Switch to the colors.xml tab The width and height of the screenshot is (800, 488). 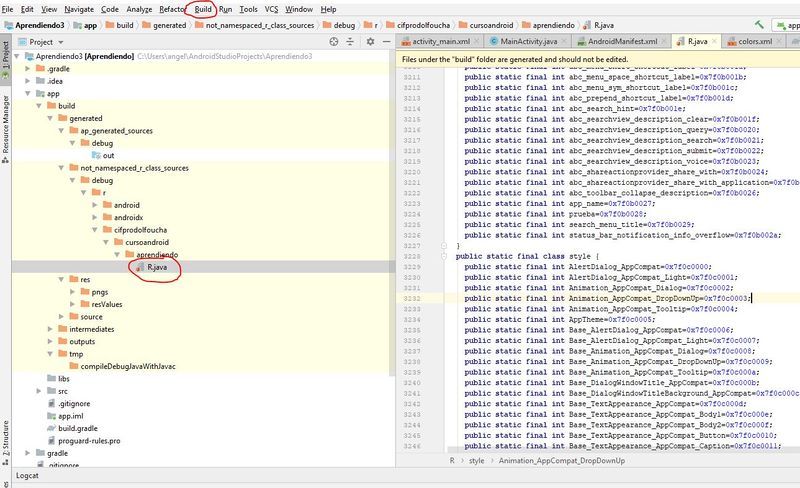point(755,41)
